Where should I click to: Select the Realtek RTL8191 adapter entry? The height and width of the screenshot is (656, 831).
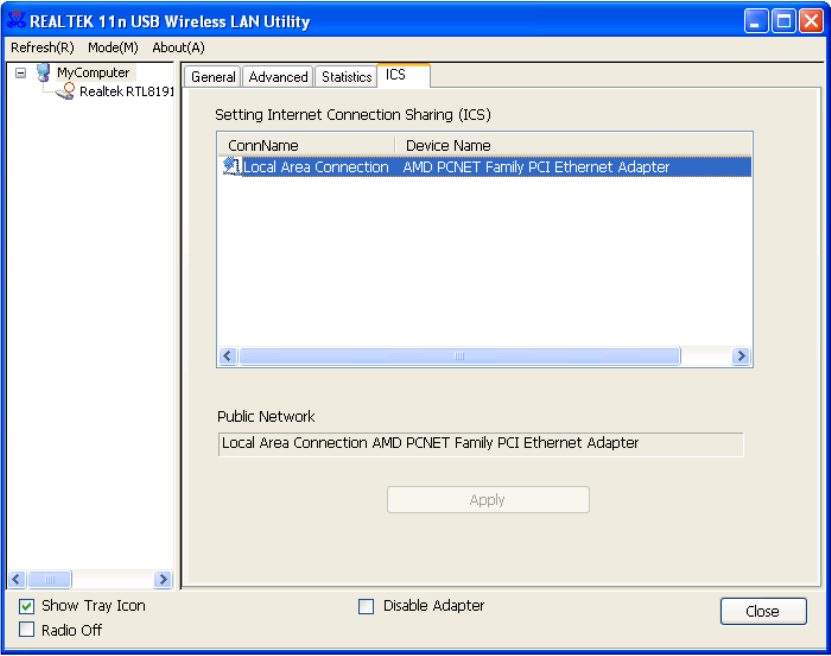point(126,92)
